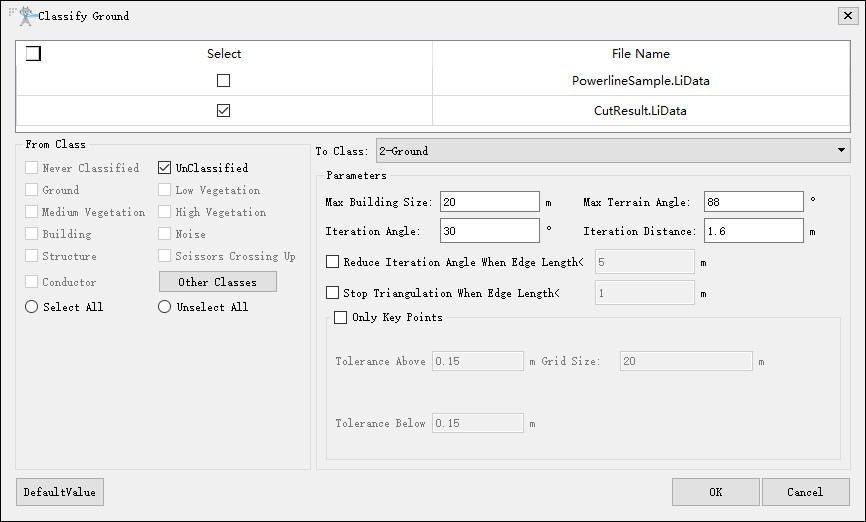Choose the Unselect All radio button
Screen dimensions: 866x522
pyautogui.click(x=164, y=307)
